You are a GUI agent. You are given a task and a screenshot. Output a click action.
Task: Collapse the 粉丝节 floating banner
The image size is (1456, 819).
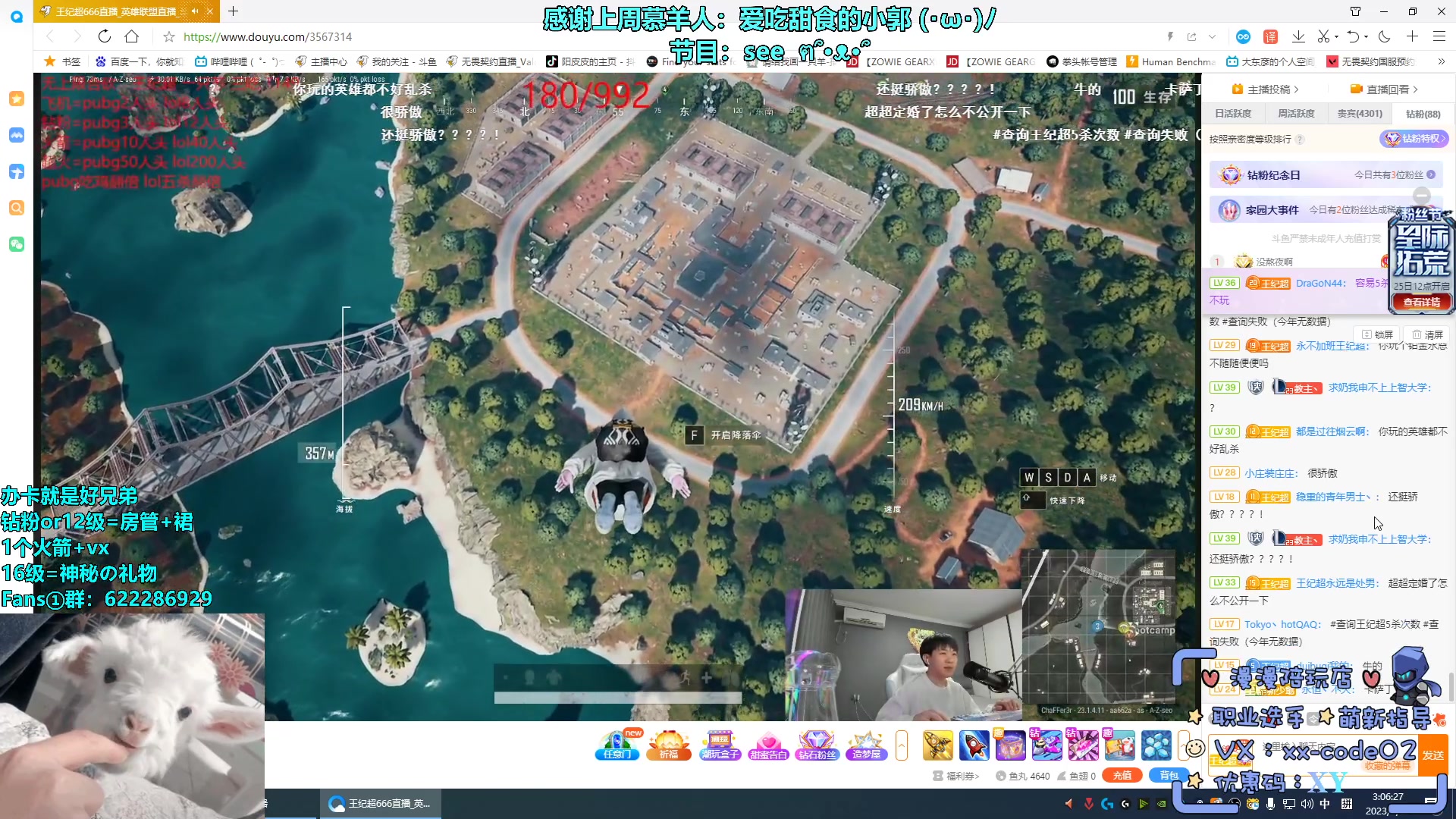click(1422, 195)
